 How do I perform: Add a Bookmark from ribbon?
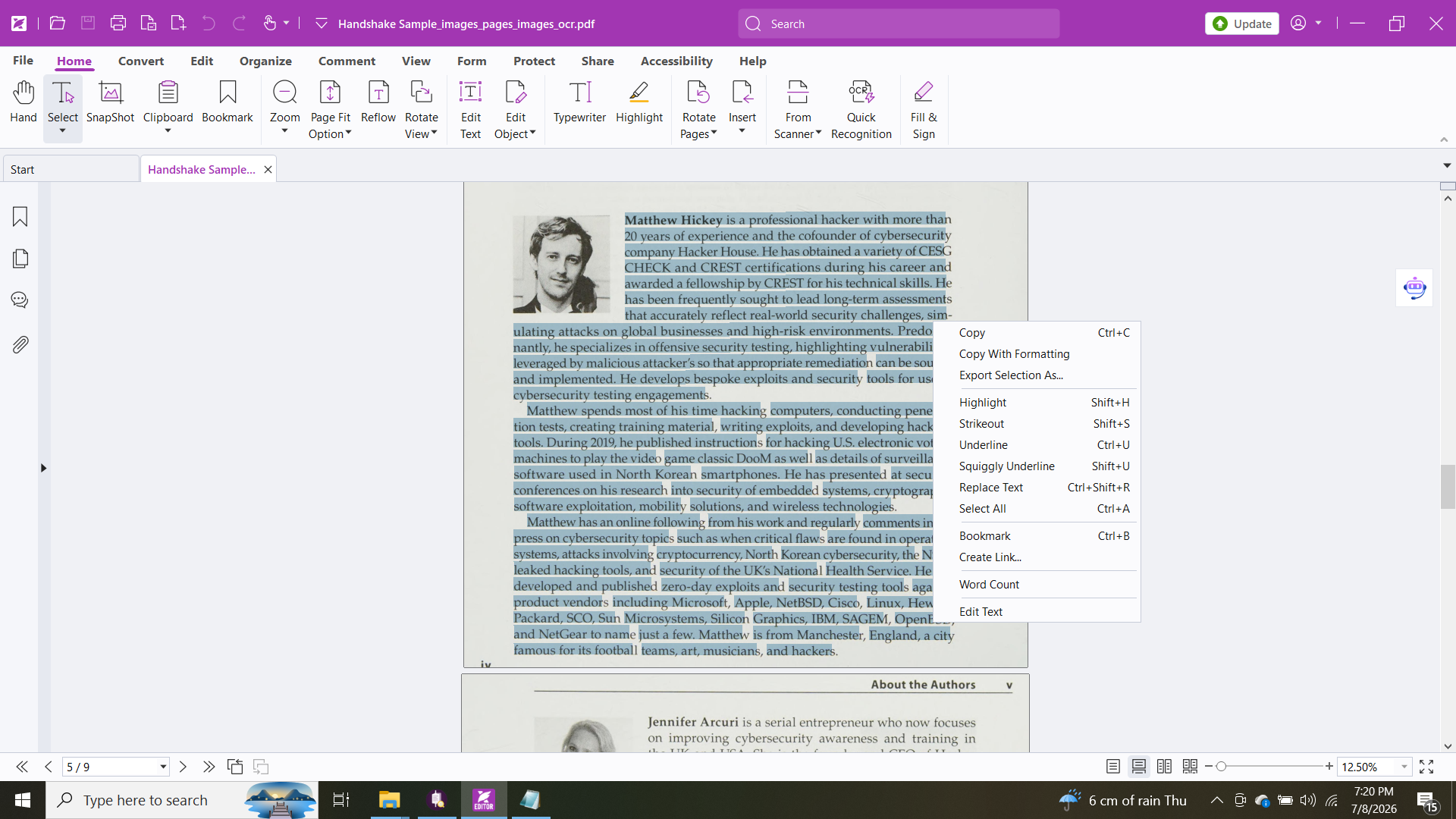click(x=227, y=102)
